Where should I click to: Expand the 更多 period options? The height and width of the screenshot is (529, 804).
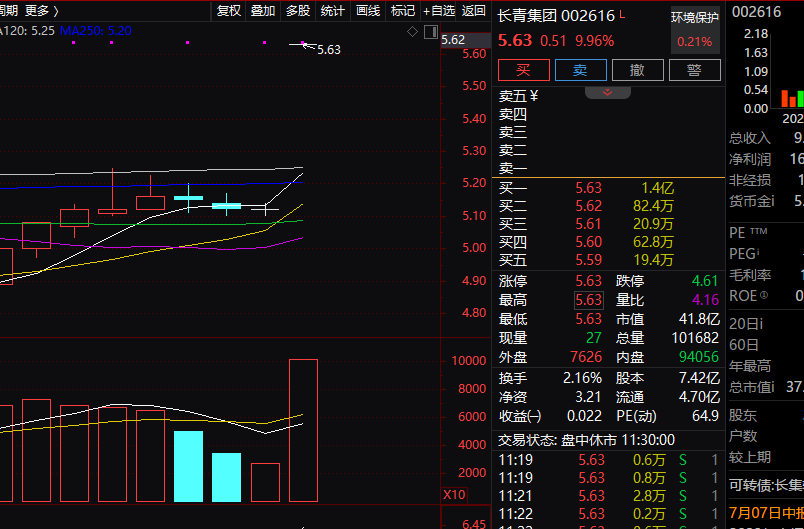coord(42,10)
